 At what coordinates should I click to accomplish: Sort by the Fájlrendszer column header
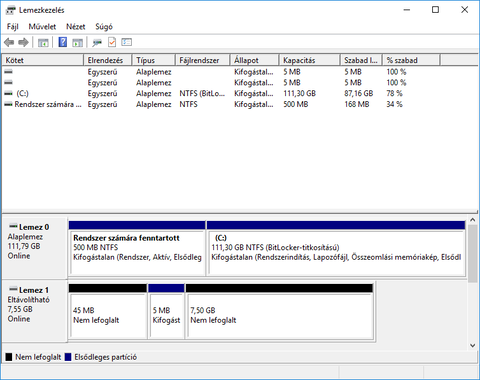click(203, 60)
